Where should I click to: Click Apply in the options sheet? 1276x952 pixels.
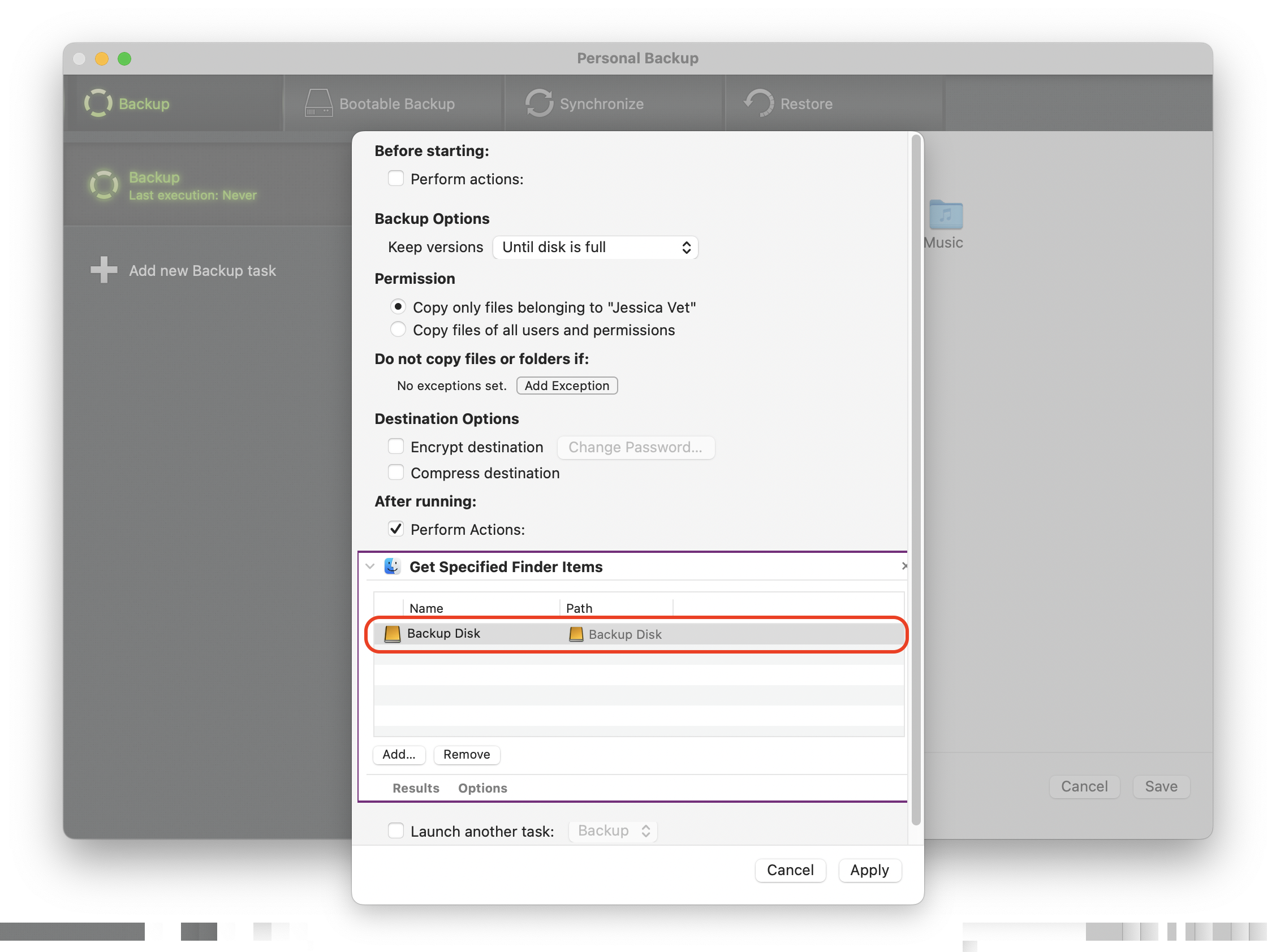click(869, 870)
